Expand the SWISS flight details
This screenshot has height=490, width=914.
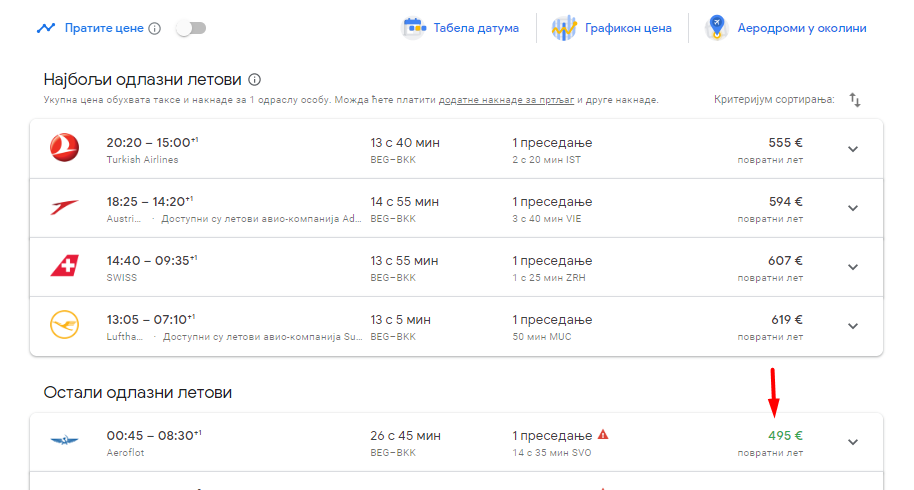click(853, 267)
